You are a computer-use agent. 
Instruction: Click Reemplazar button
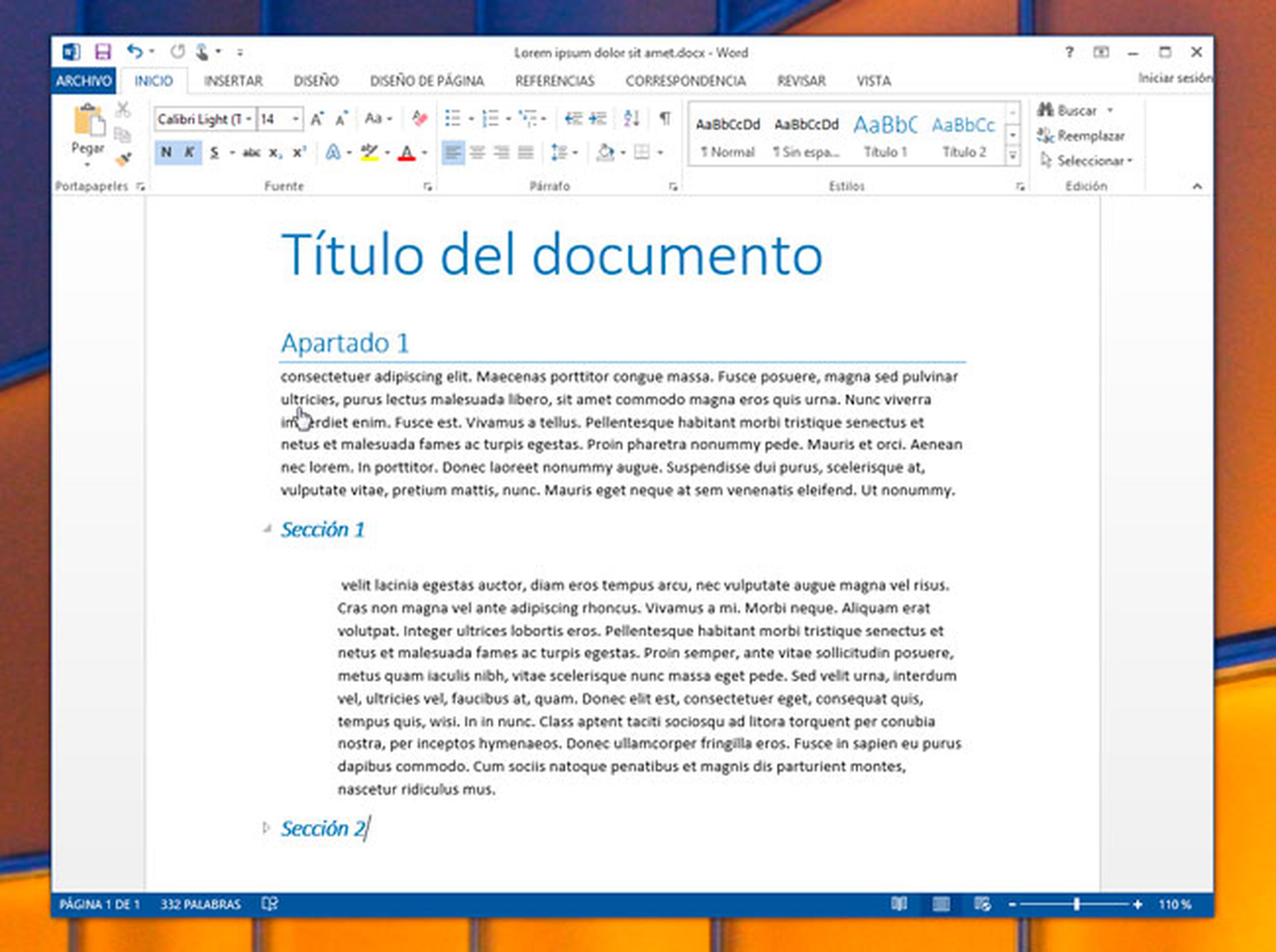point(1081,136)
